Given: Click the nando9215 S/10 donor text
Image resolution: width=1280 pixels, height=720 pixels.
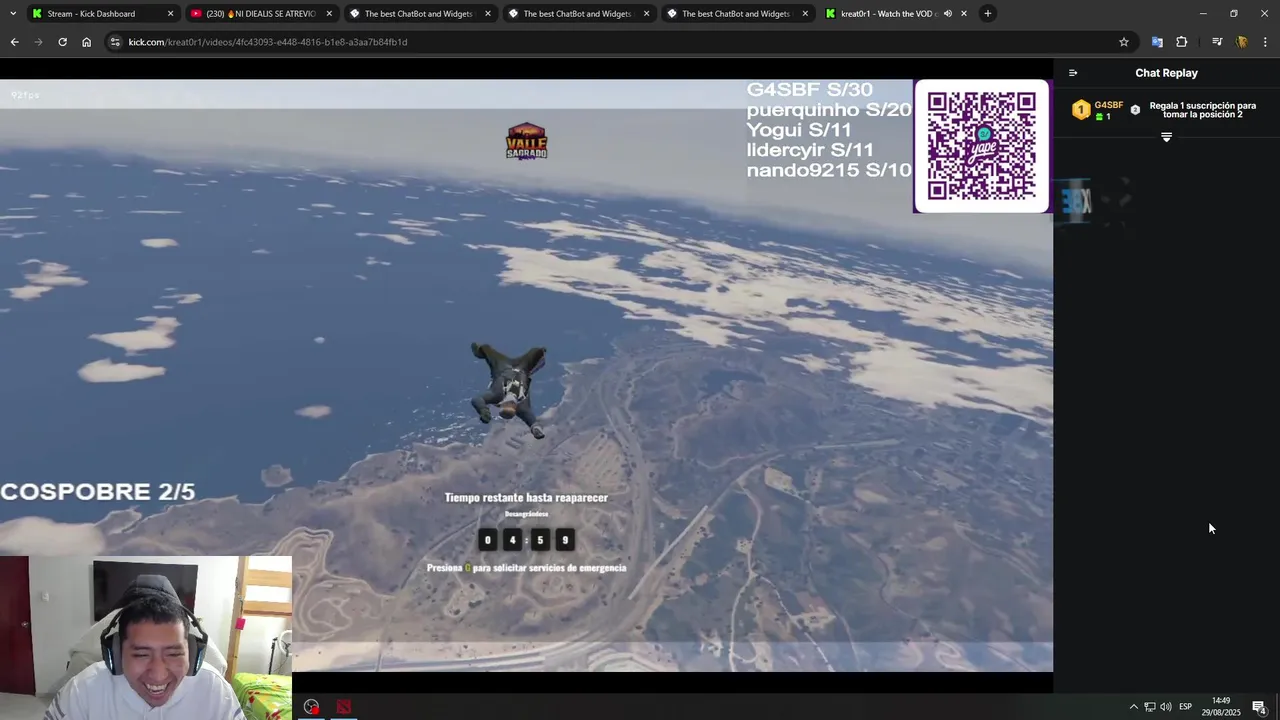Looking at the screenshot, I should click(x=829, y=170).
